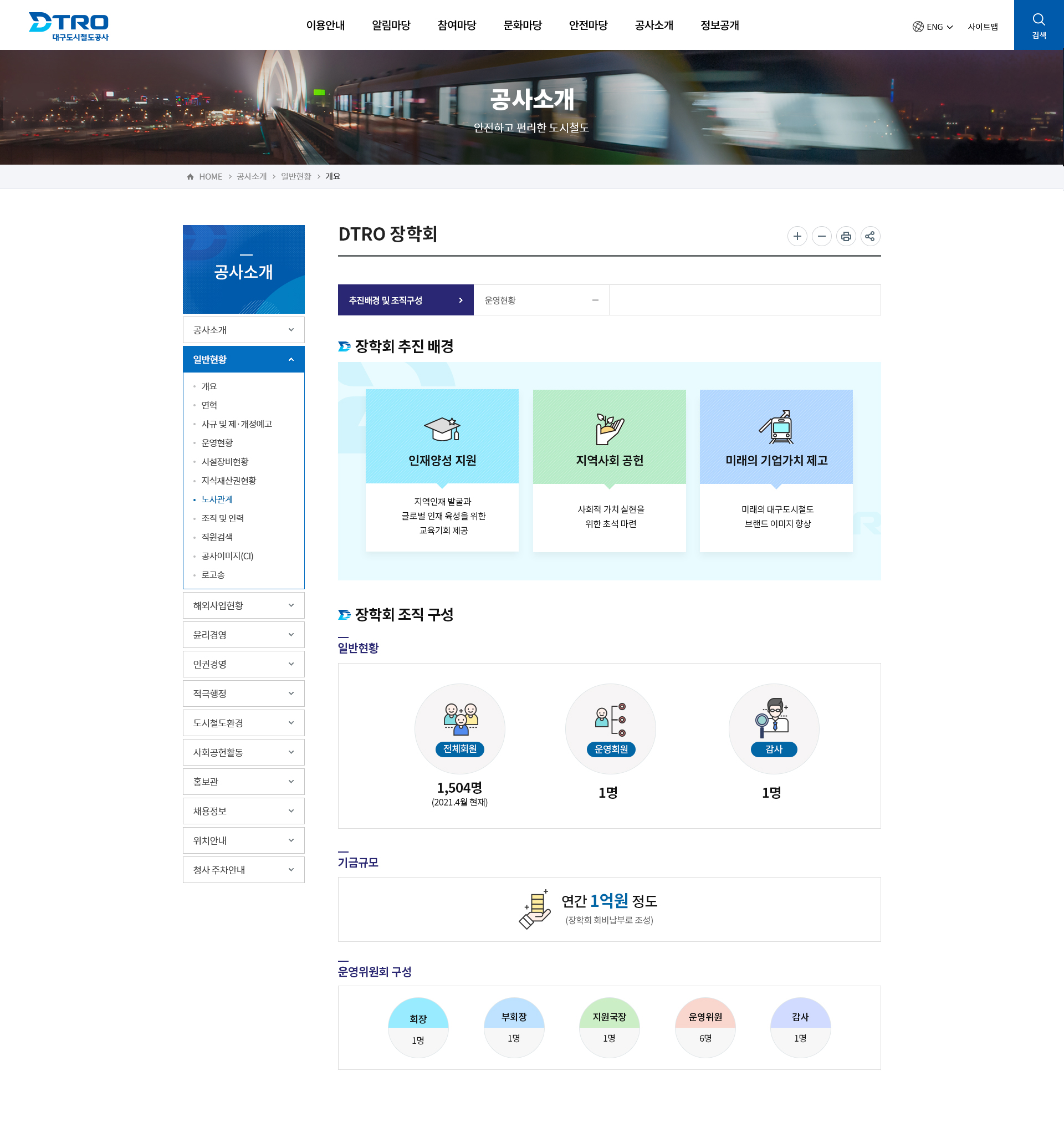Click the 사이트맵 link in the header
Screen dimensions: 1064x1122
coord(984,26)
